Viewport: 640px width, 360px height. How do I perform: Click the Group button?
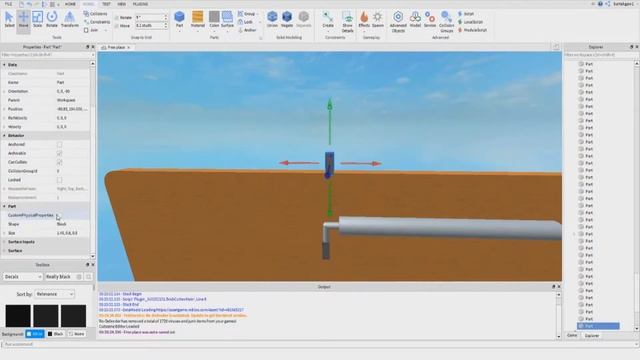(247, 14)
